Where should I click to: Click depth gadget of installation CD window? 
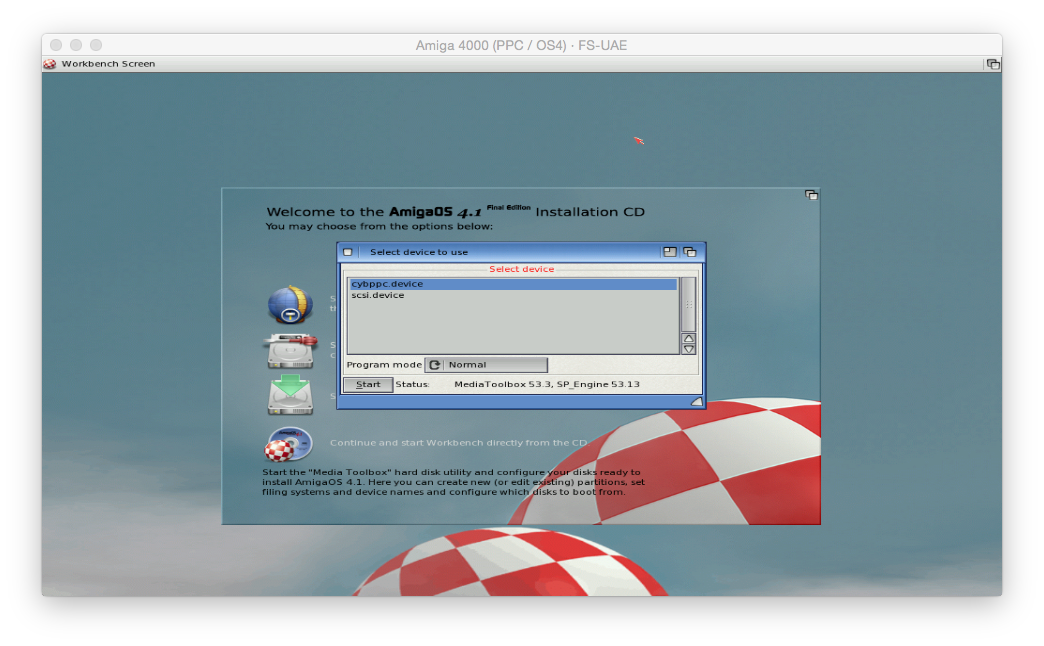point(811,195)
